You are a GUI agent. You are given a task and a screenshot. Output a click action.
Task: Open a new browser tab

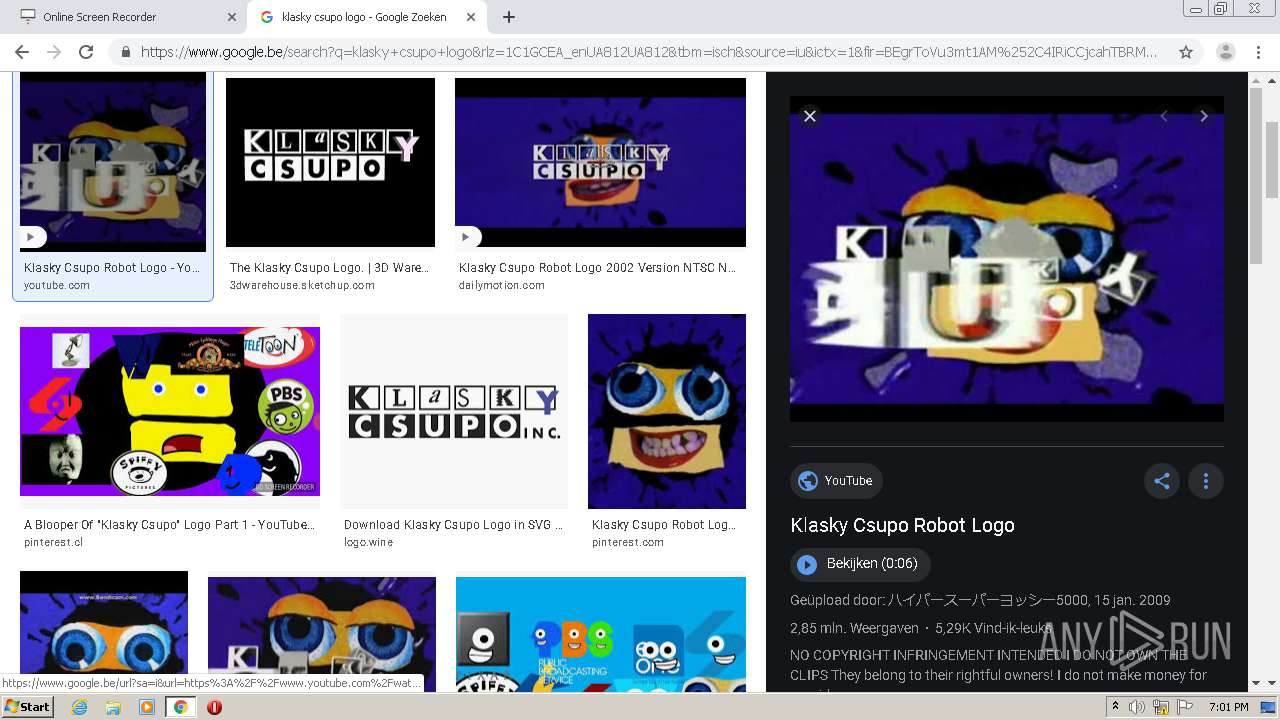pyautogui.click(x=509, y=17)
